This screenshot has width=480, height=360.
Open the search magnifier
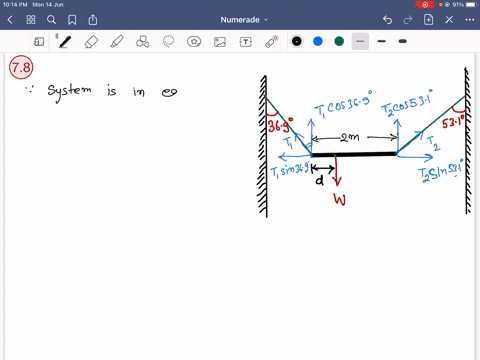click(x=51, y=20)
